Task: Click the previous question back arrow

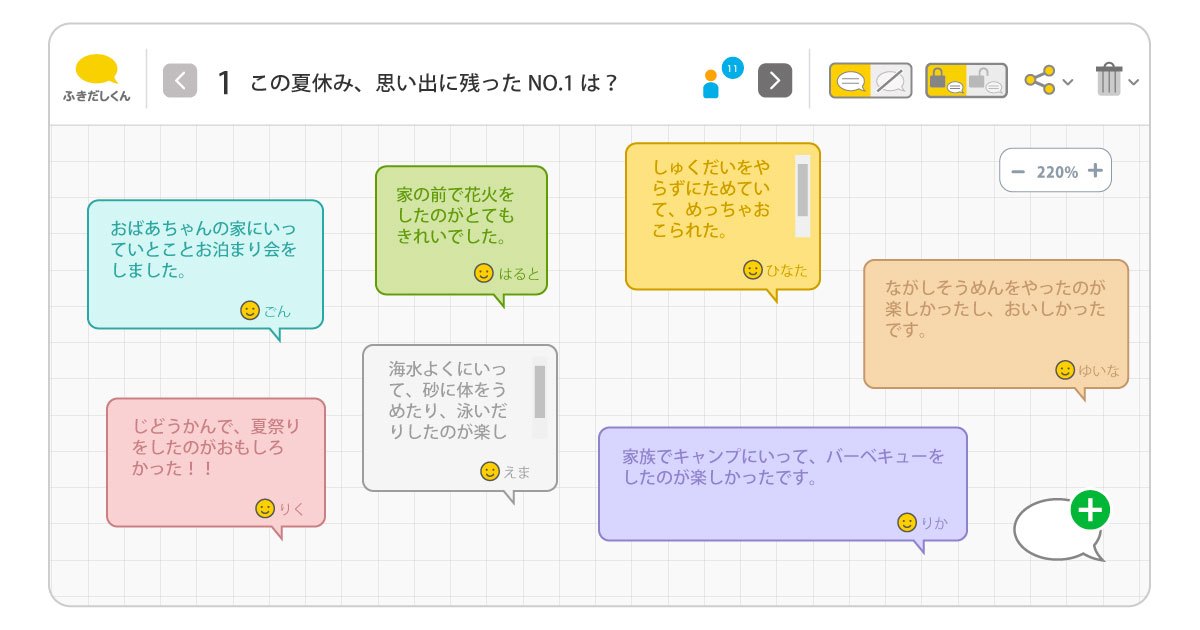Action: coord(180,81)
